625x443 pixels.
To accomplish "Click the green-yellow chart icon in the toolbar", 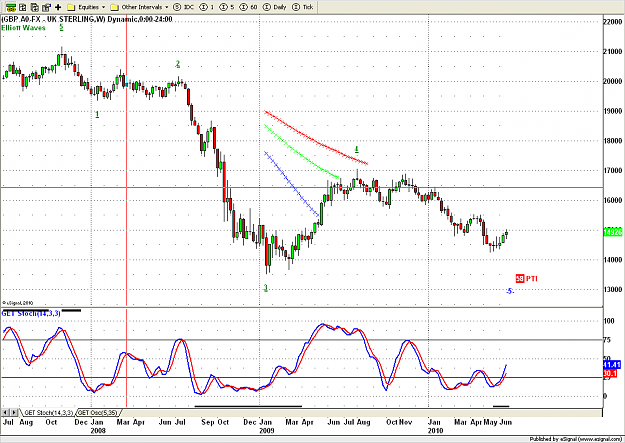I will (x=11, y=7).
